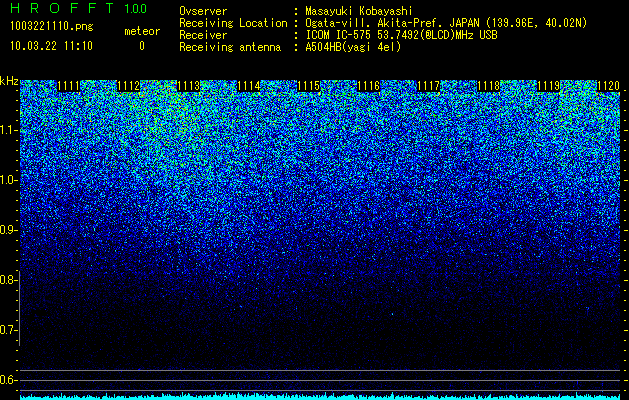The image size is (629, 400).
Task: Click the 1.1 kHz axis label
Action: 9,130
